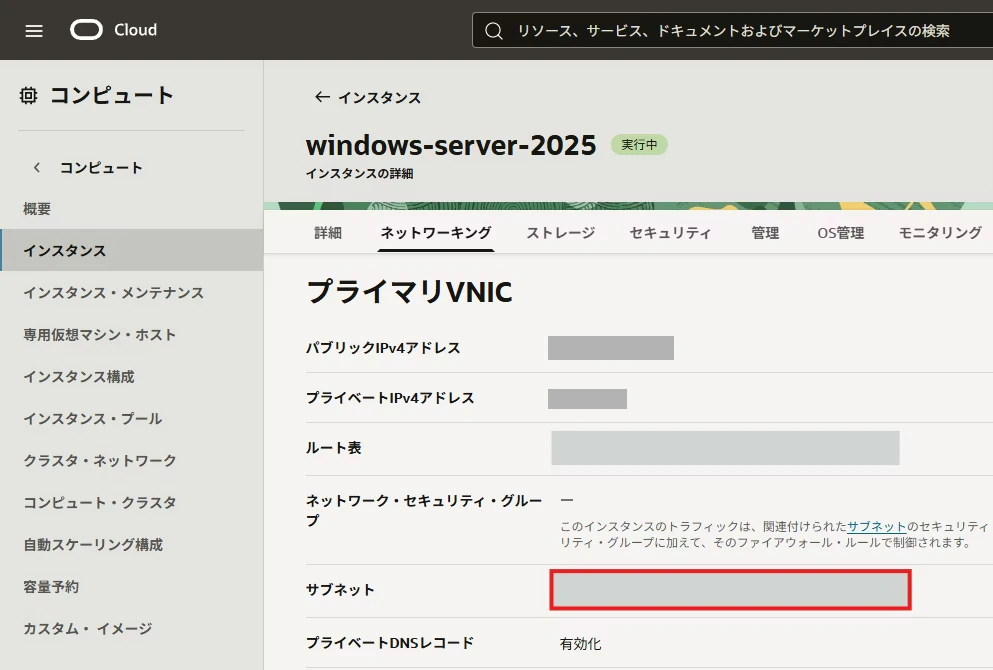This screenshot has width=993, height=670.
Task: Open 専用仮想マシン・ホスト in sidebar
Action: (99, 334)
